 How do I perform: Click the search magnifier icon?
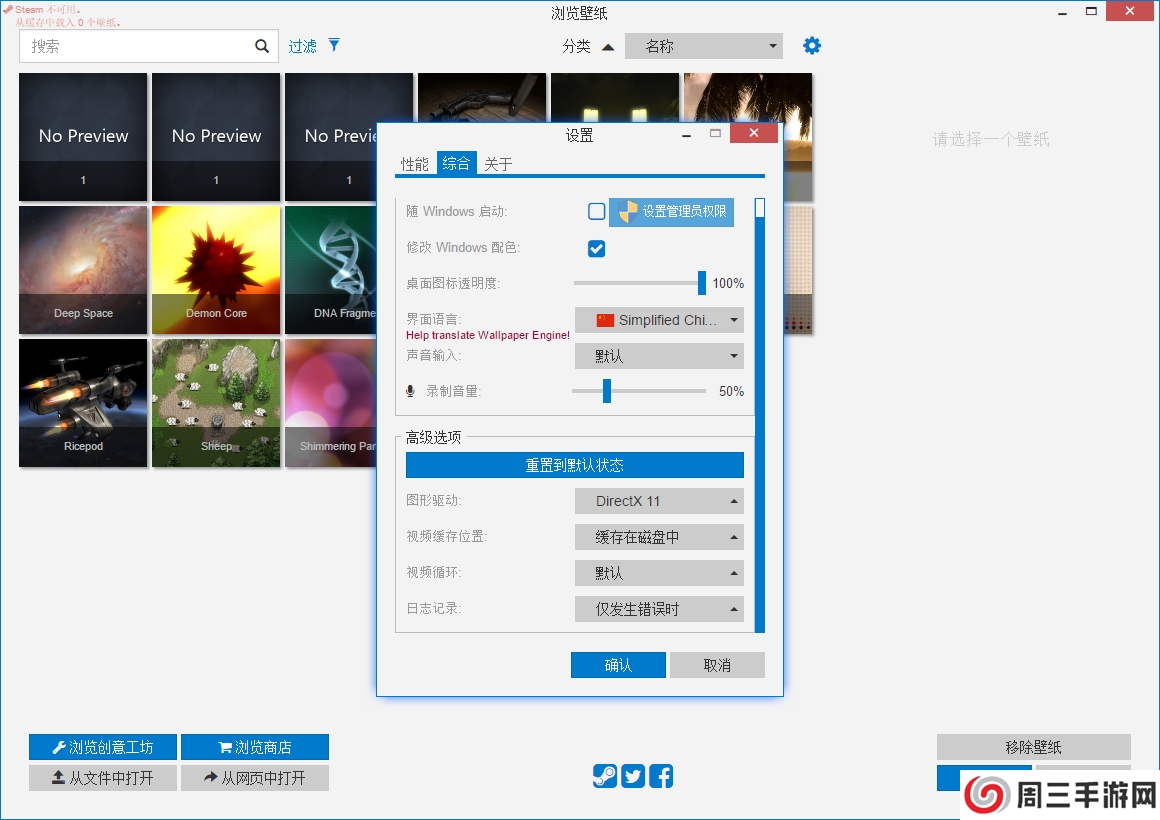262,45
